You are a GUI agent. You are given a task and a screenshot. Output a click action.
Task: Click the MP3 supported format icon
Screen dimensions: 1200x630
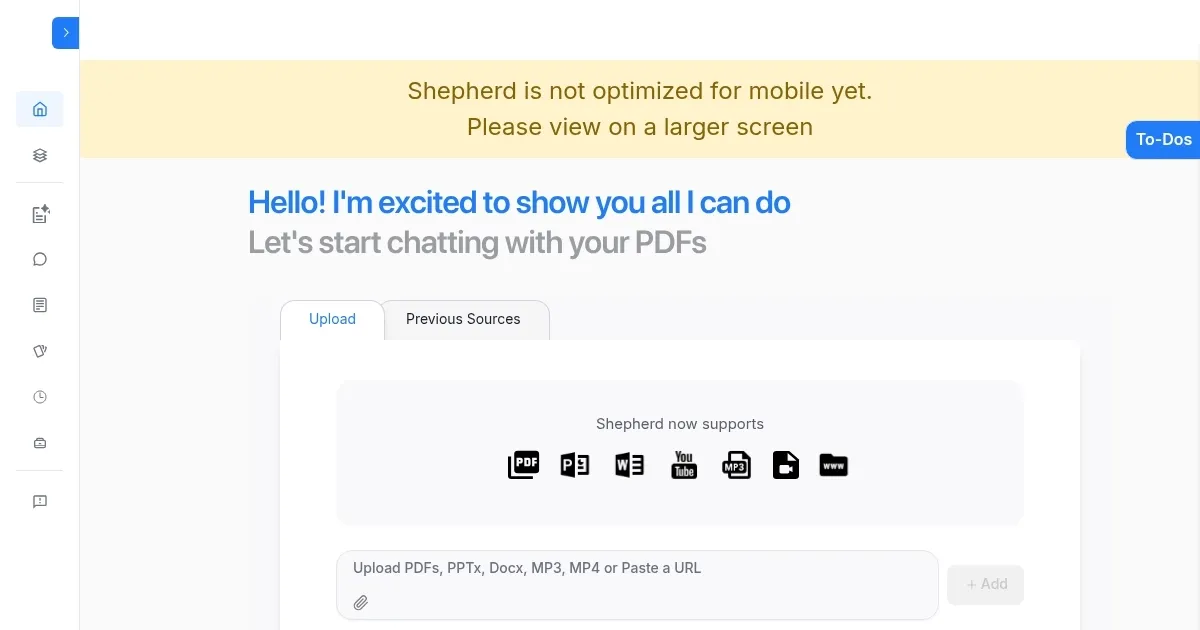coord(736,464)
